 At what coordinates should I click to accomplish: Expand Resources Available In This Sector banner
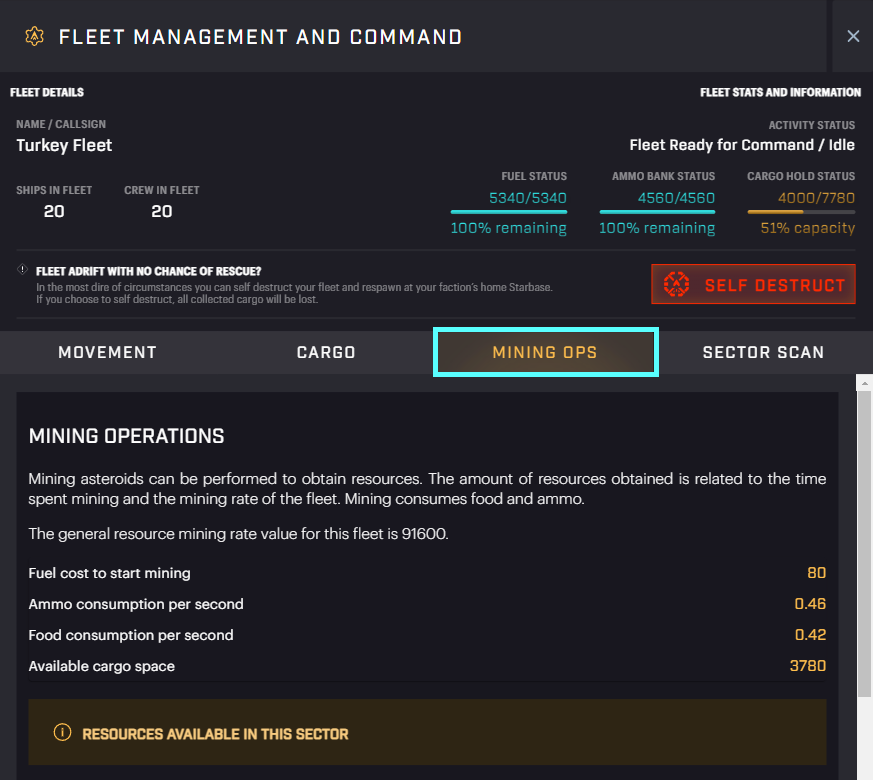[x=427, y=733]
